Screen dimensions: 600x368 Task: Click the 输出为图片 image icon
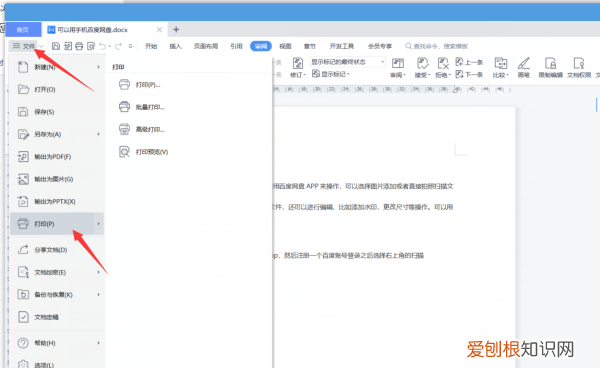23,179
